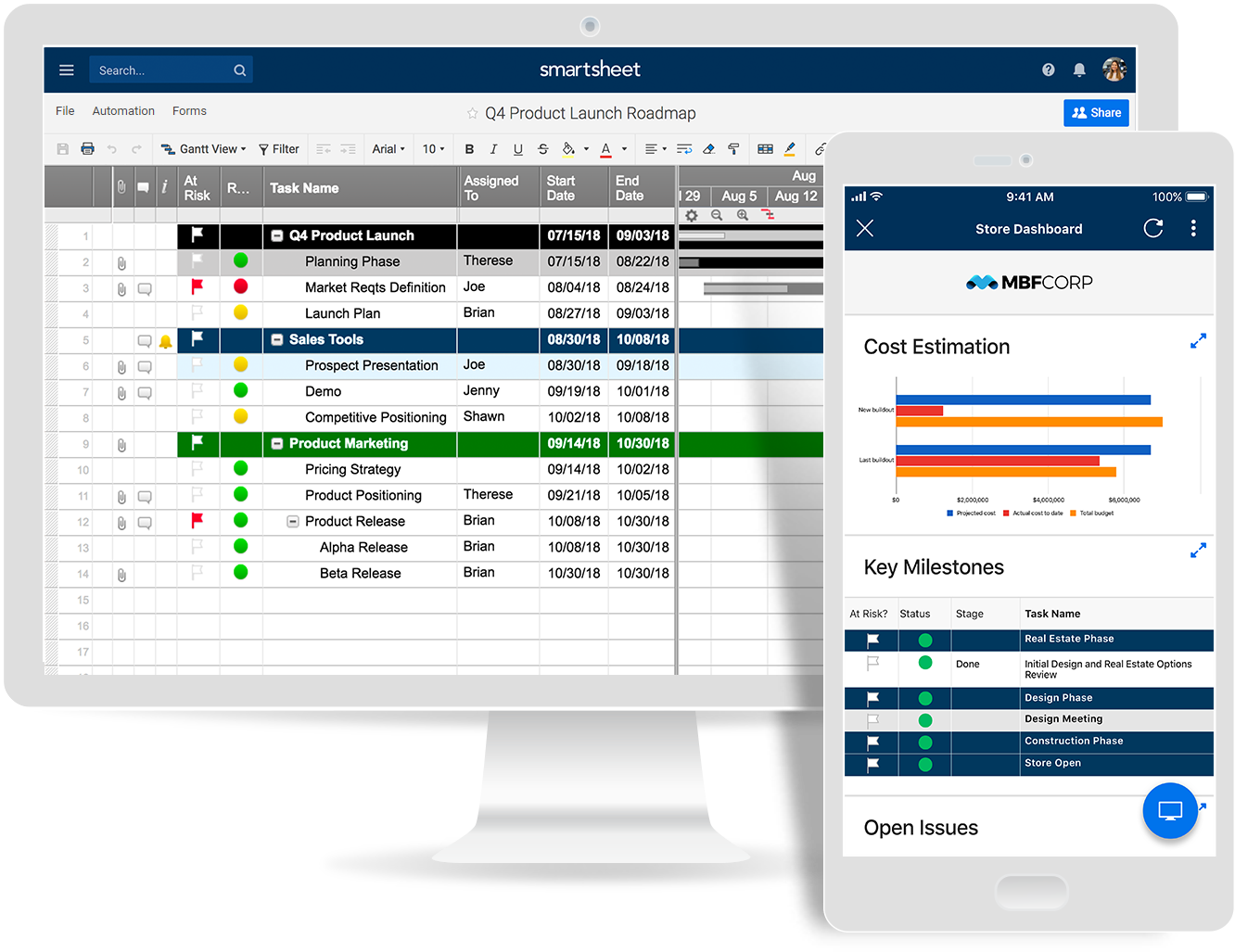Open the File menu
Viewport: 1235px width, 952px height.
(65, 111)
